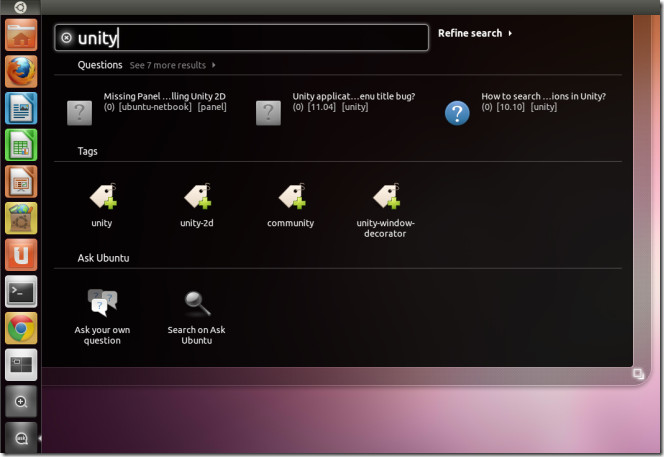Click the Ask Ubuntu section header
This screenshot has width=664, height=457.
pyautogui.click(x=103, y=258)
